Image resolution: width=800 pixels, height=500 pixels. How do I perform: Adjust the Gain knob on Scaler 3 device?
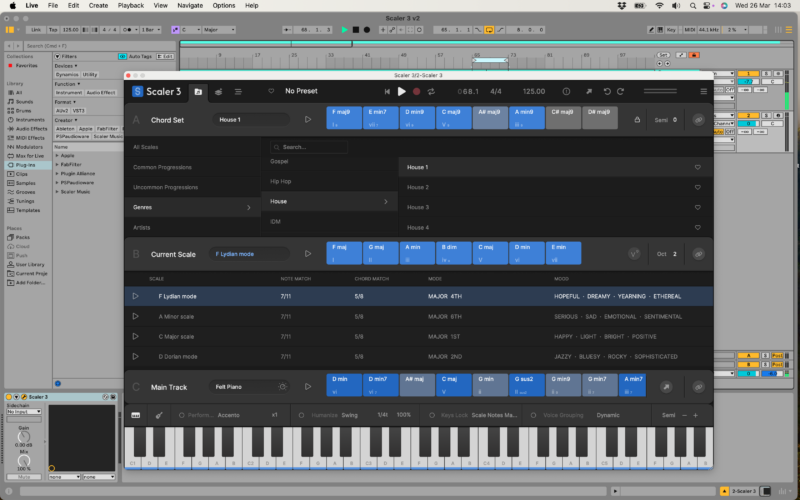(24, 437)
